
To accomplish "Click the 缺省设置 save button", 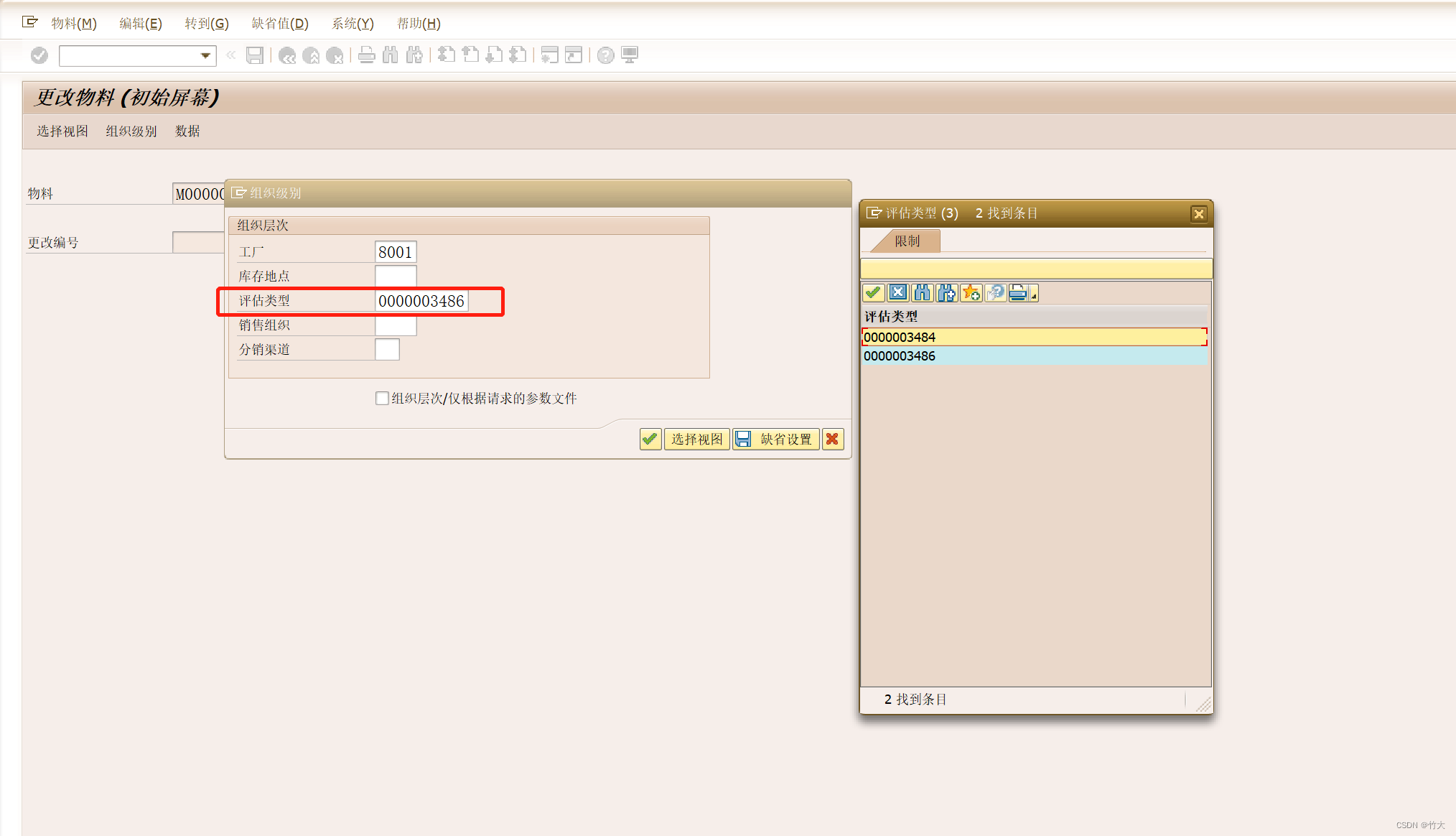I will click(776, 439).
